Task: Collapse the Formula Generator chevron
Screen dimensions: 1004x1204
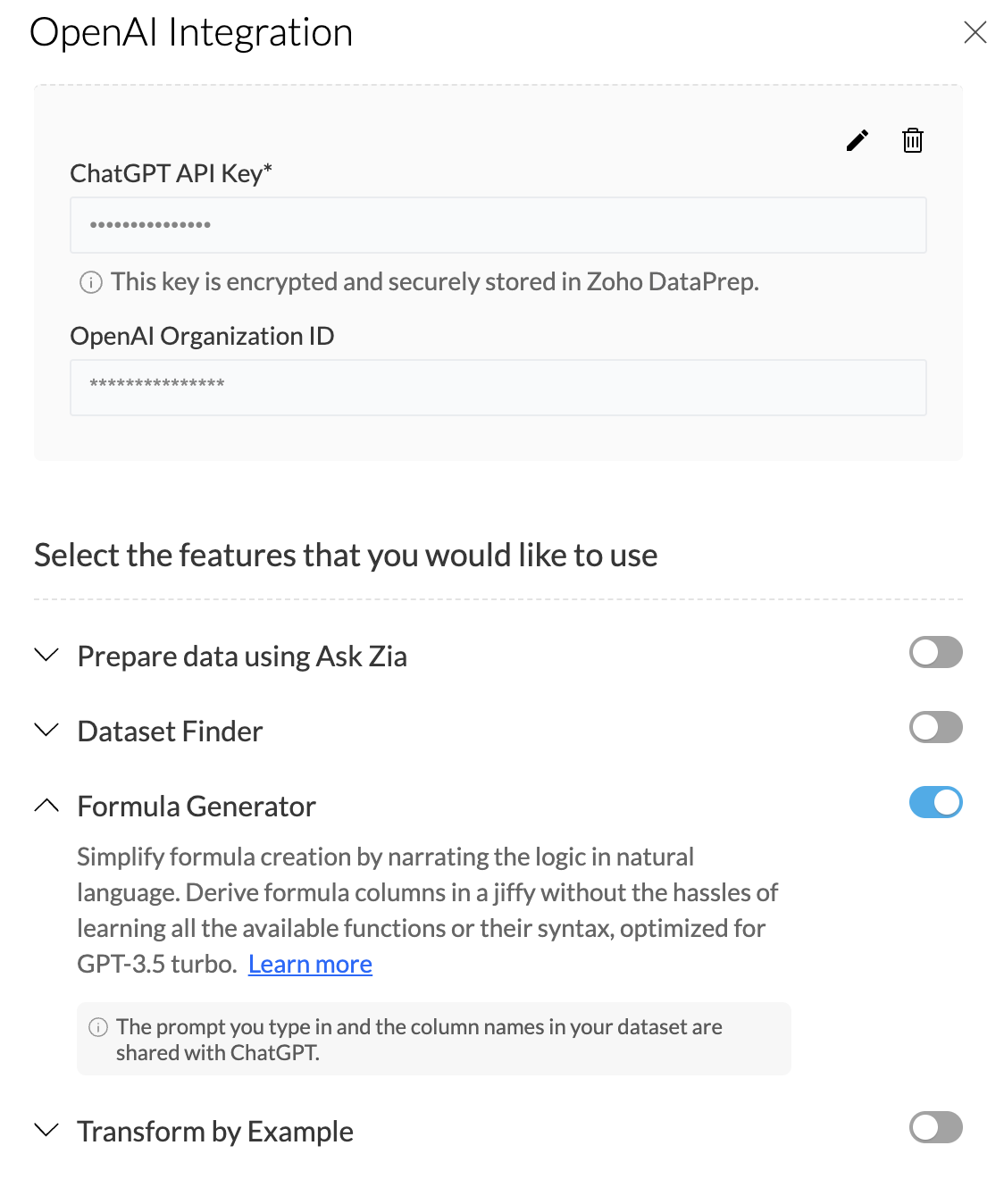Action: point(46,806)
